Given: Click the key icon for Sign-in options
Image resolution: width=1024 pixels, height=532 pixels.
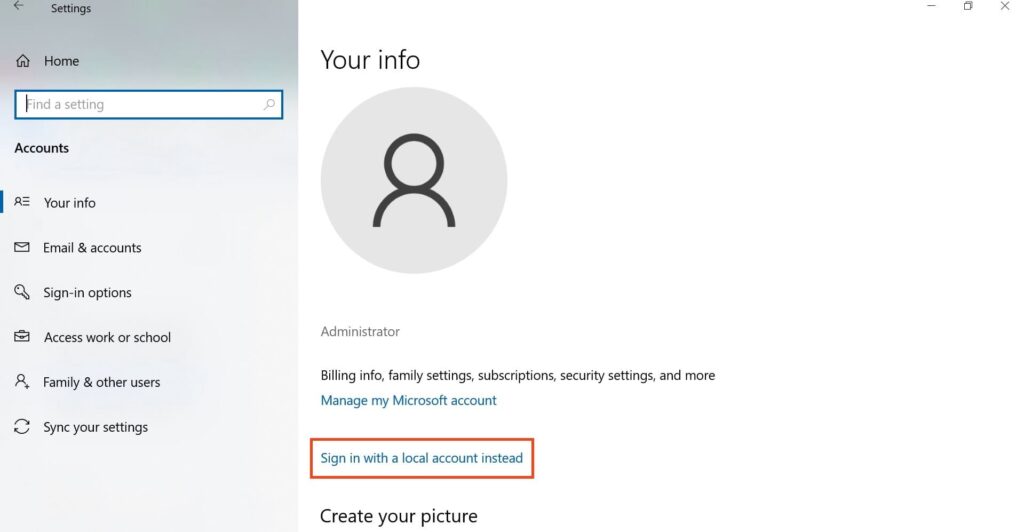Looking at the screenshot, I should click(22, 292).
